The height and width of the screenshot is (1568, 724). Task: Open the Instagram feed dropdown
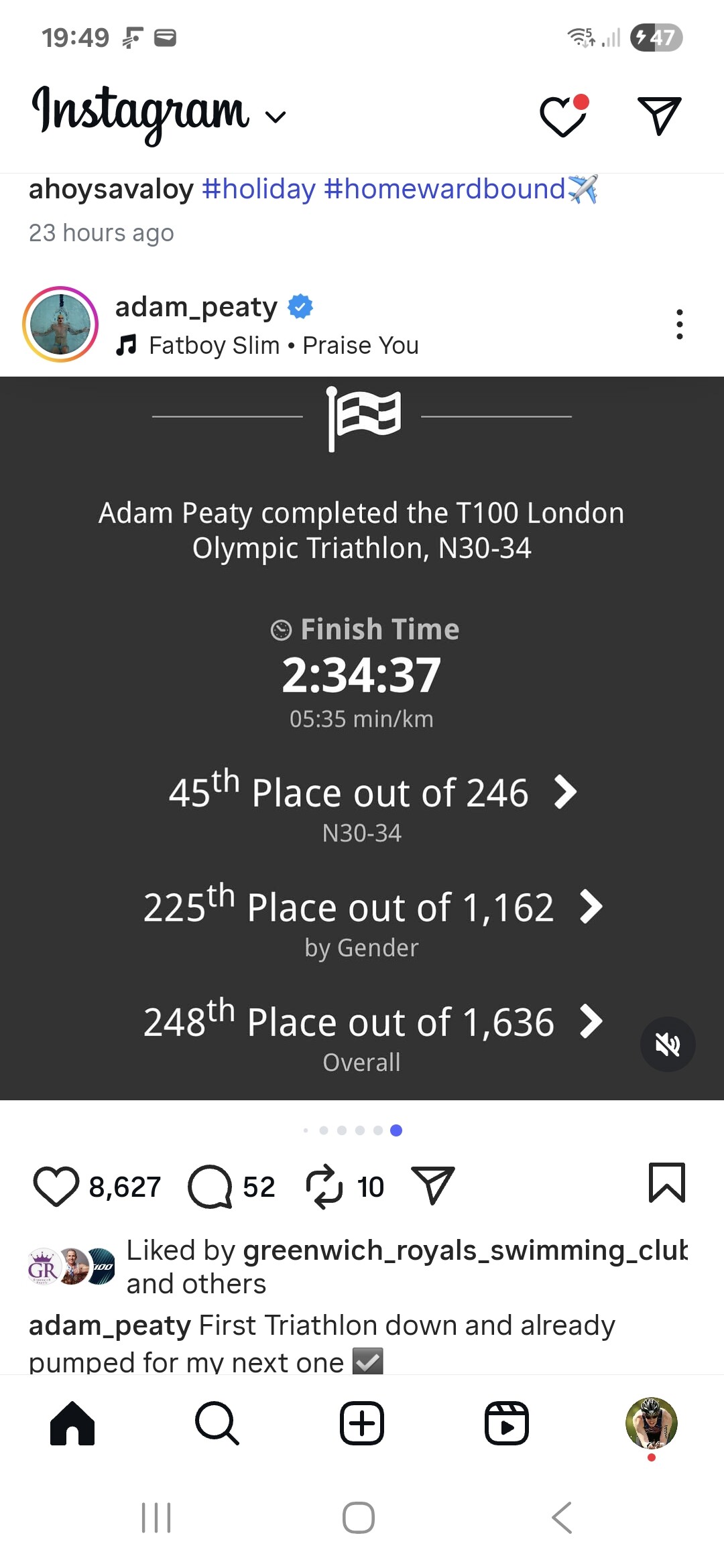pos(276,117)
